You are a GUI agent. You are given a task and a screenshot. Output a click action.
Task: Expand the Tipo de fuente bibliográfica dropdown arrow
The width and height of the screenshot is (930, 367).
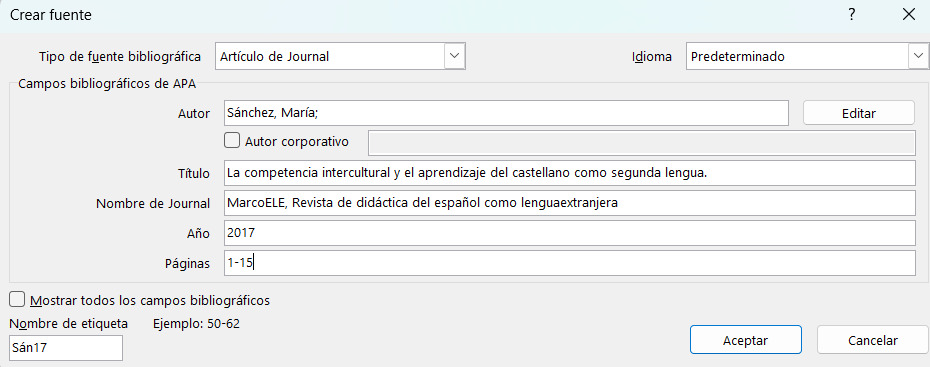454,56
